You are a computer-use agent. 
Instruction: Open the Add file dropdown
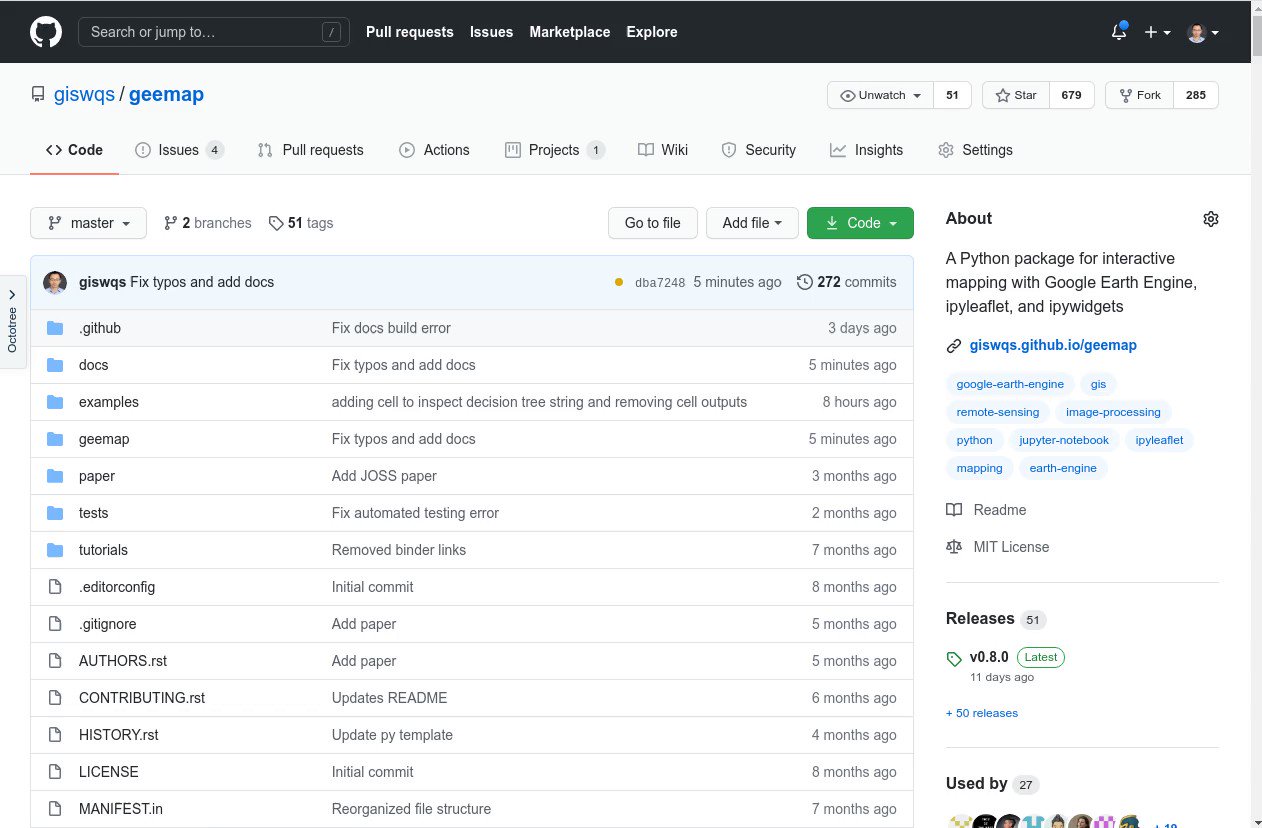tap(752, 223)
